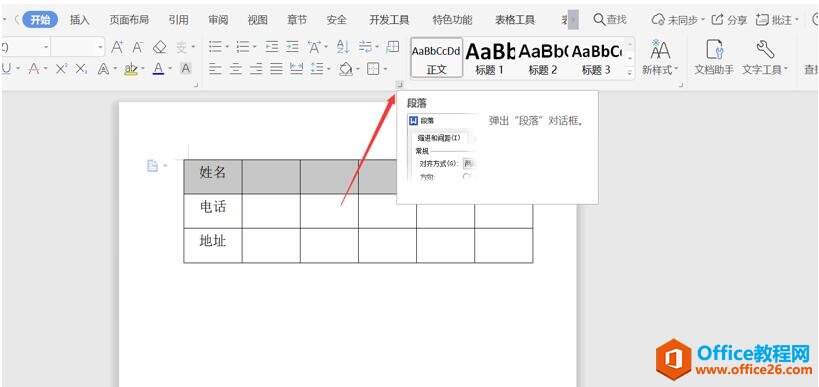The width and height of the screenshot is (819, 387).
Task: Toggle character shading A button
Action: pyautogui.click(x=185, y=68)
